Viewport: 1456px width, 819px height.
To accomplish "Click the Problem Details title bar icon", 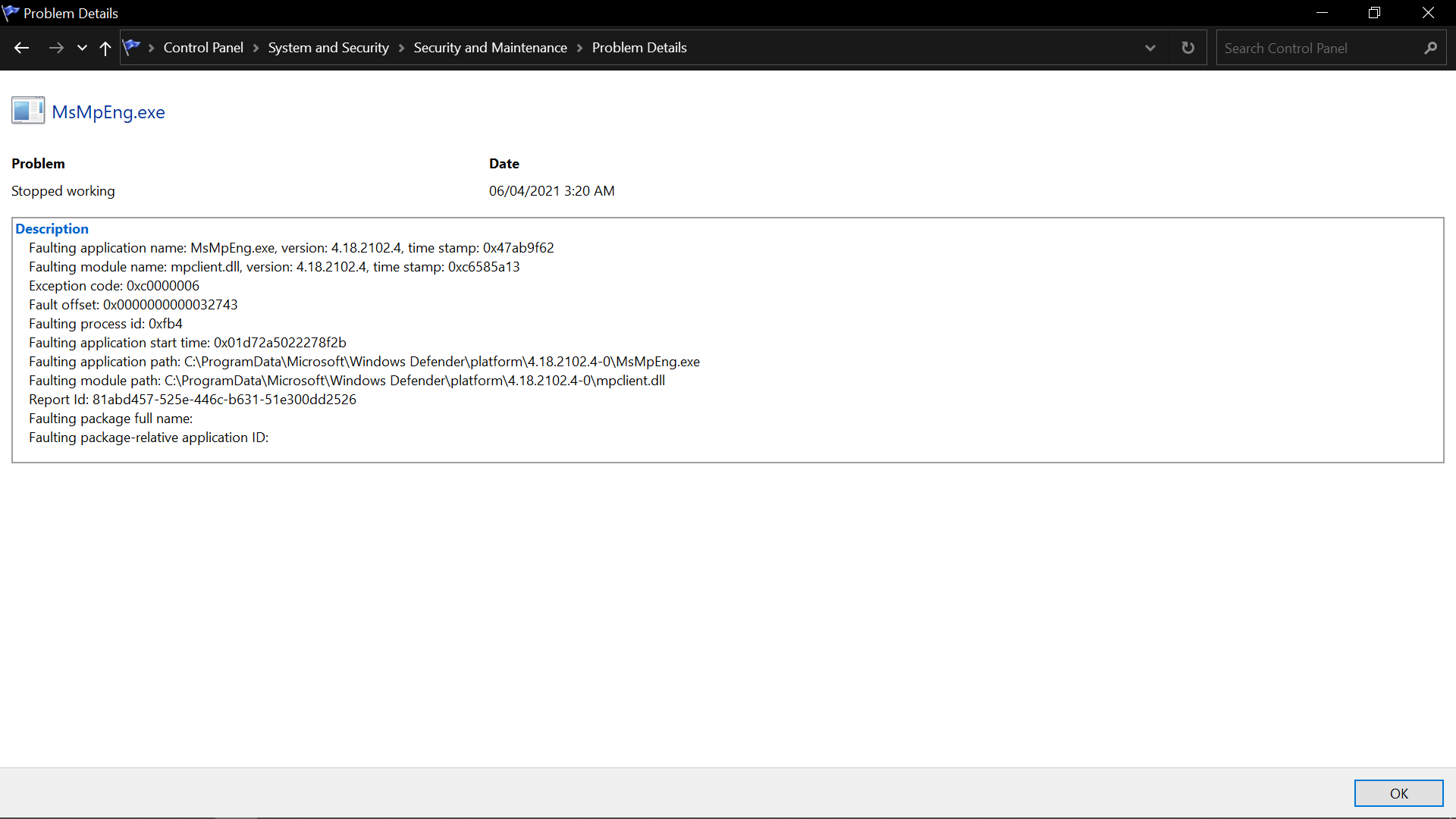I will click(x=11, y=13).
